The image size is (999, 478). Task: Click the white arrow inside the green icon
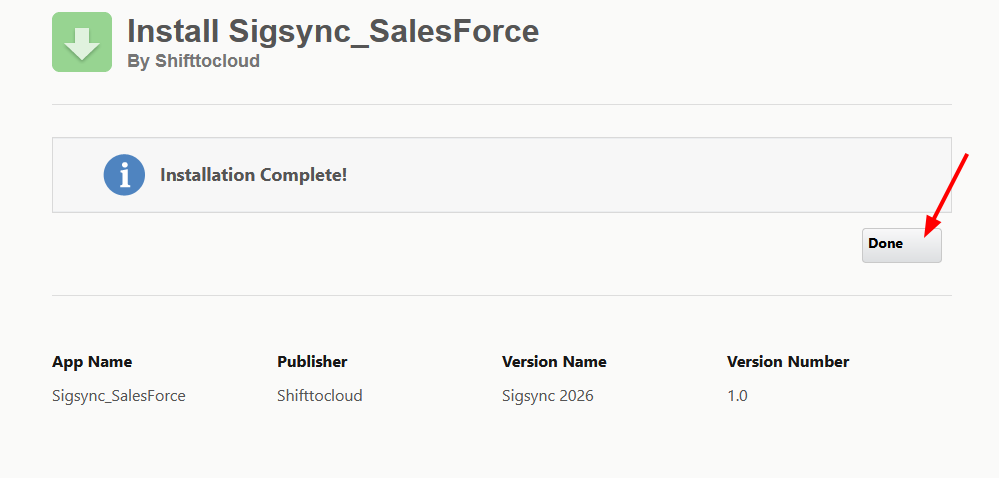(82, 44)
